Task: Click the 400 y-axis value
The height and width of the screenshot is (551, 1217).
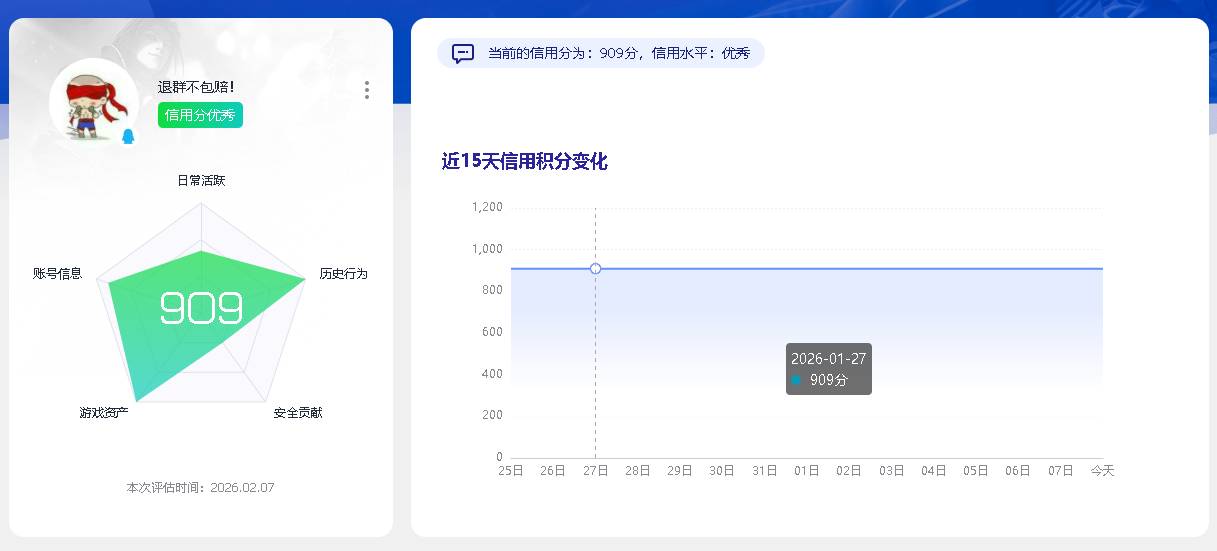Action: click(492, 374)
